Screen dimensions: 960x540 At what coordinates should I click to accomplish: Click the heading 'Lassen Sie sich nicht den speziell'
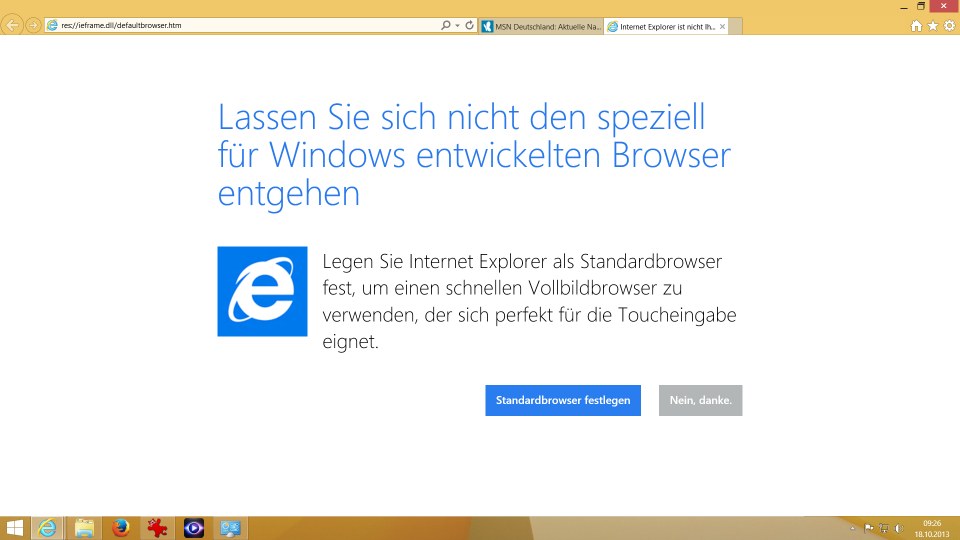click(462, 116)
